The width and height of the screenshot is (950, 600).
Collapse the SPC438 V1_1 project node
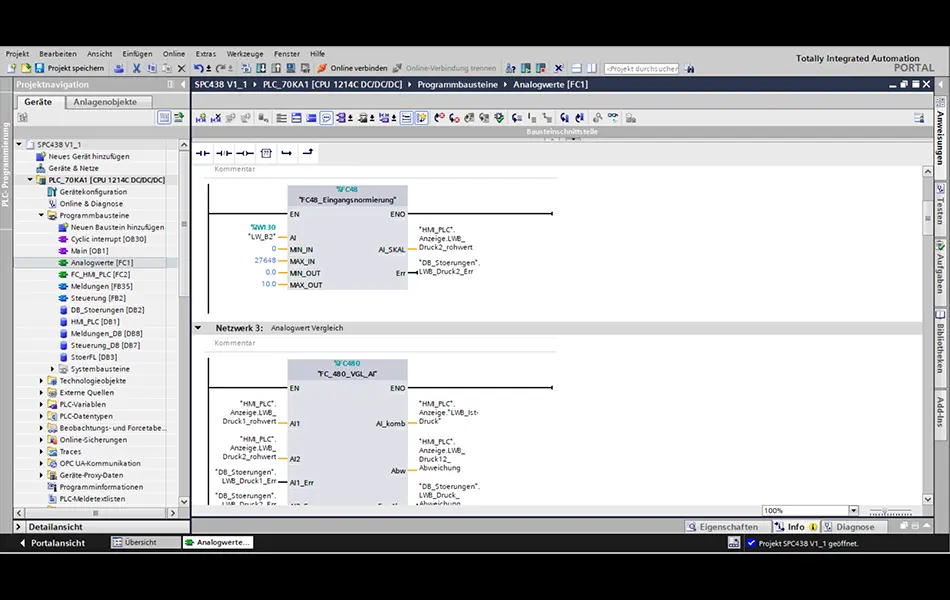tap(19, 144)
